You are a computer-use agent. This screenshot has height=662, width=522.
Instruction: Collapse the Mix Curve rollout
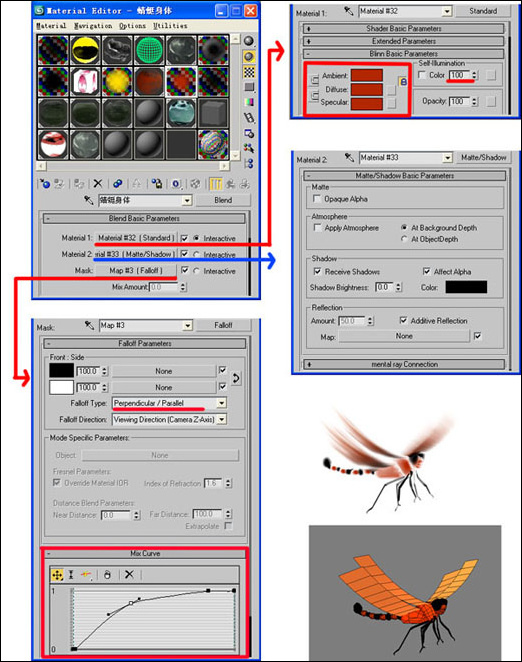click(145, 553)
